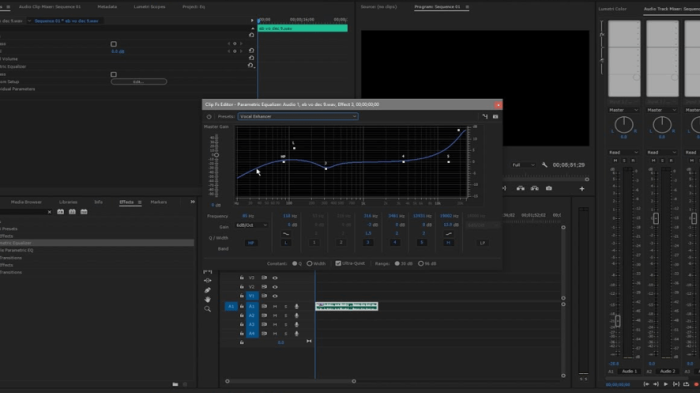The width and height of the screenshot is (700, 393).
Task: Open the Audio 1 Read automation mode dropdown
Action: [624, 152]
